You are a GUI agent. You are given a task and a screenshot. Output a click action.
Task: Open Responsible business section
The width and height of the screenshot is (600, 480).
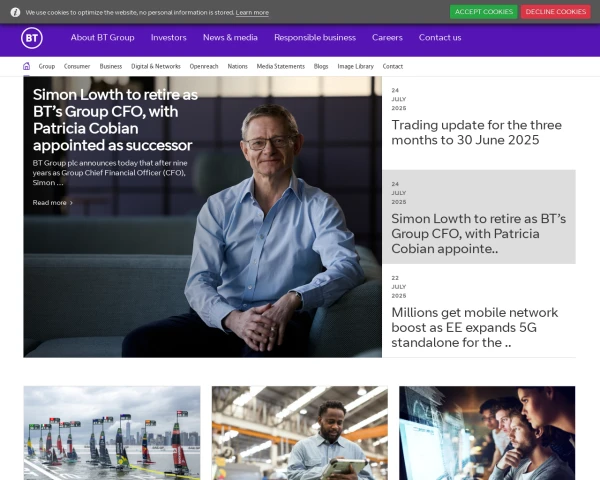(314, 38)
